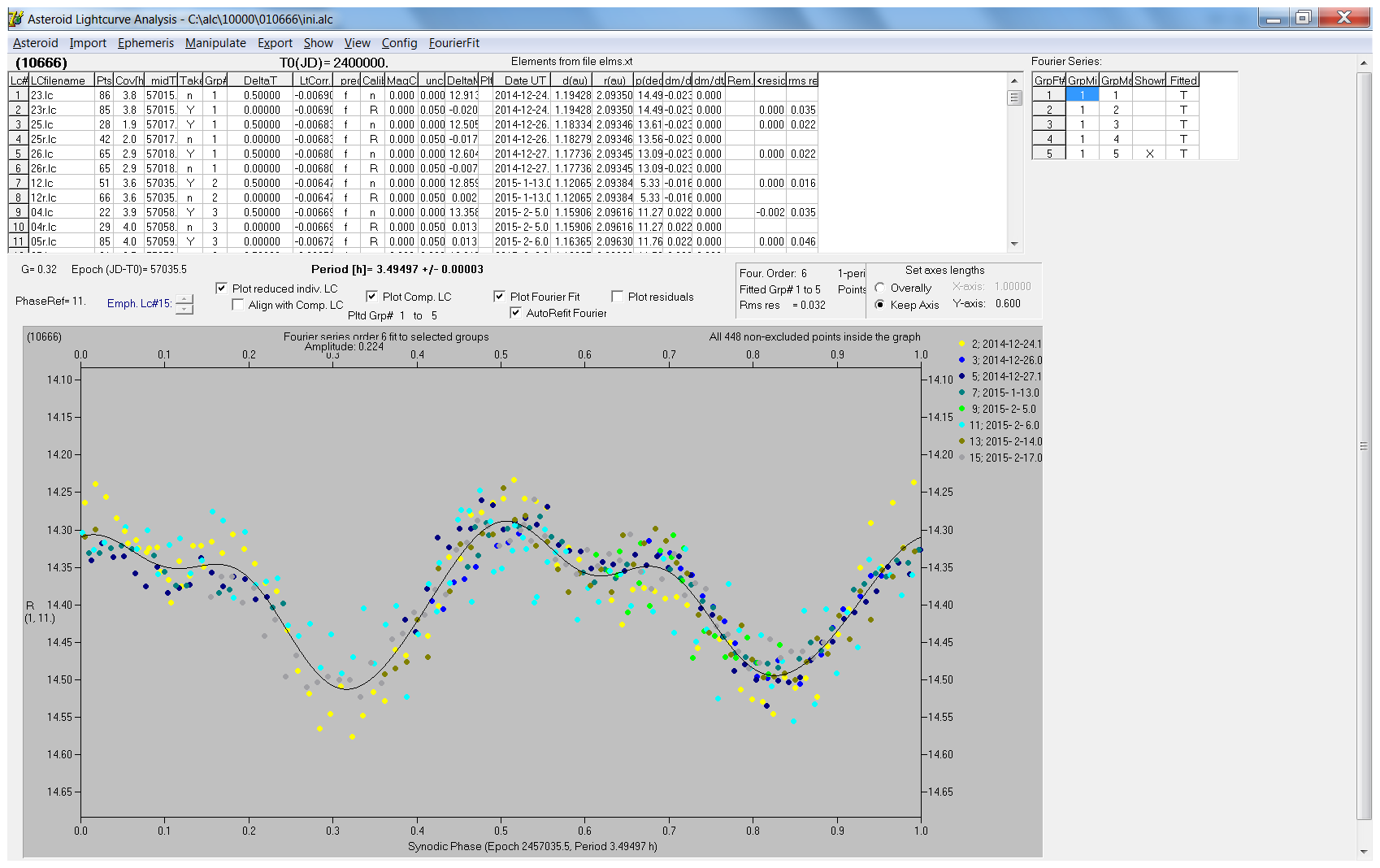Click the main window scrollbar up arrow
Image resolution: width=1380 pixels, height=868 pixels.
[1364, 63]
